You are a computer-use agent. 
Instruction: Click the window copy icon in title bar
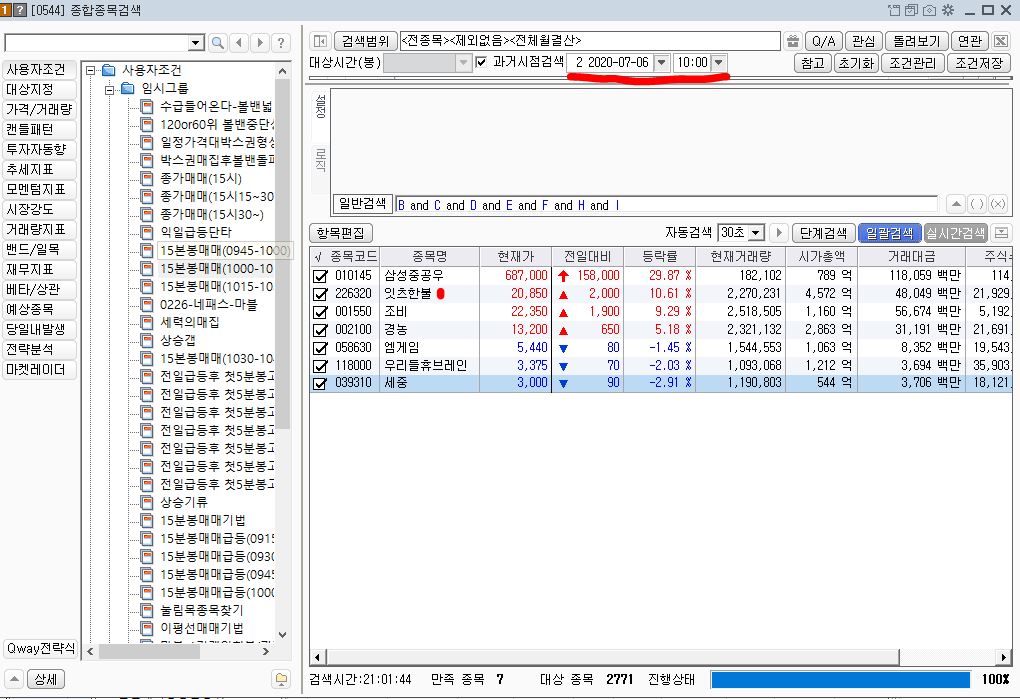pos(911,10)
